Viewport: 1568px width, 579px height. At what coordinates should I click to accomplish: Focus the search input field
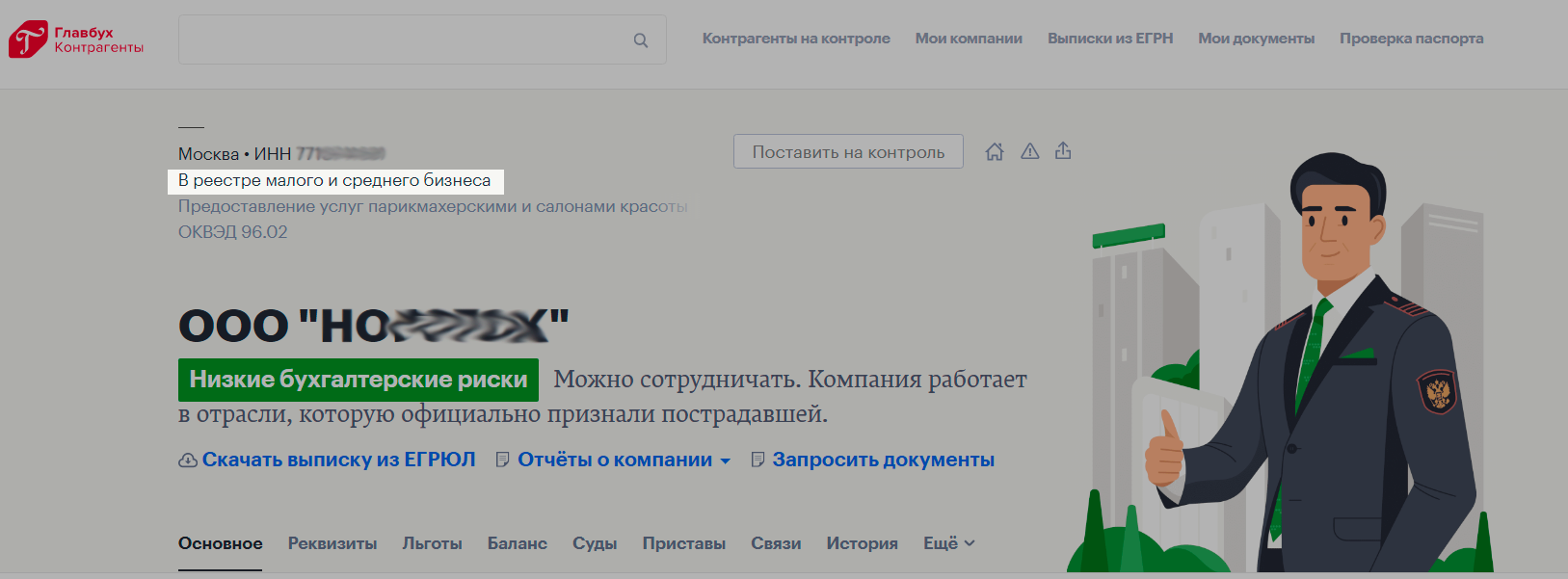405,40
